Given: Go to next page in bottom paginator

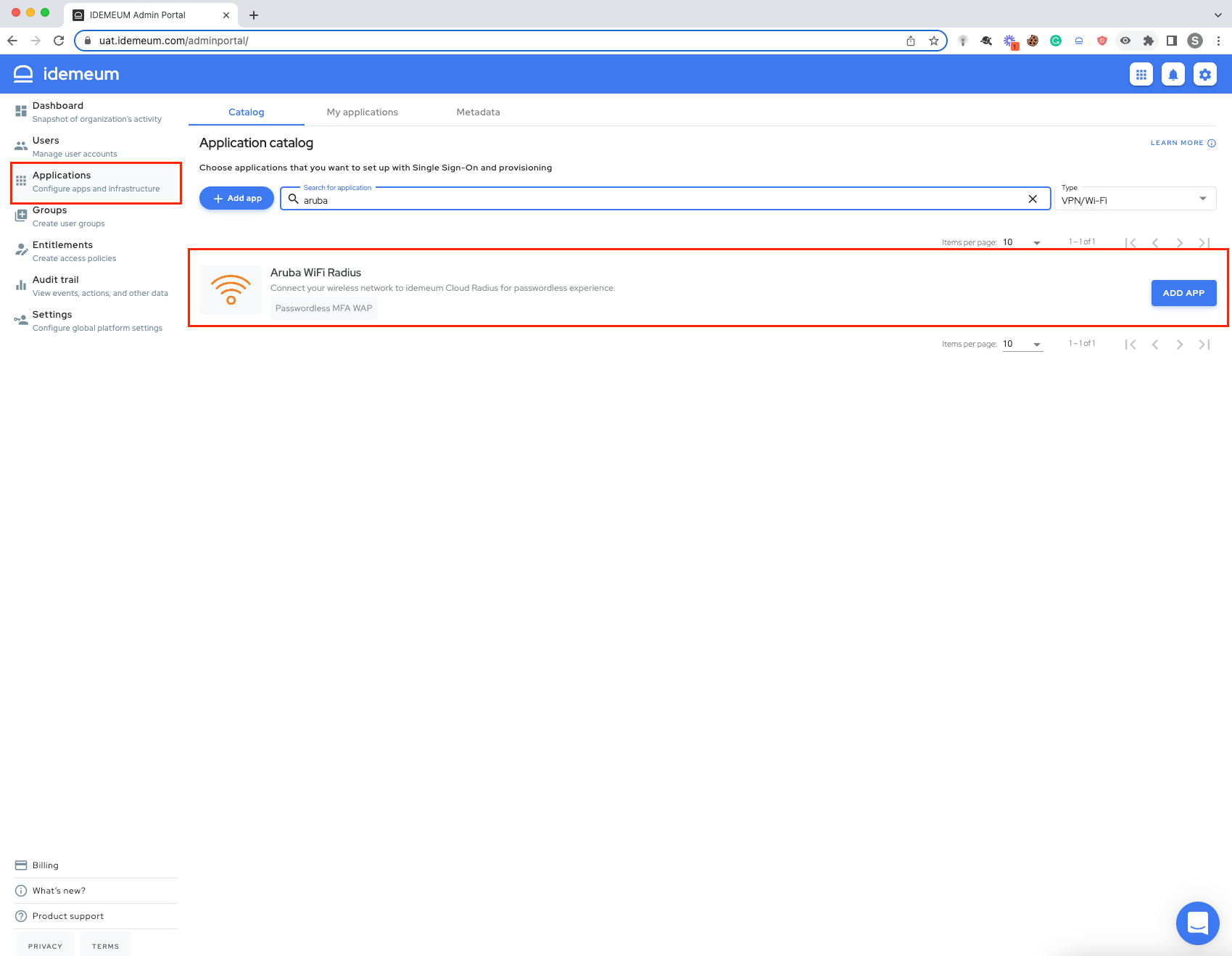Looking at the screenshot, I should pos(1180,345).
